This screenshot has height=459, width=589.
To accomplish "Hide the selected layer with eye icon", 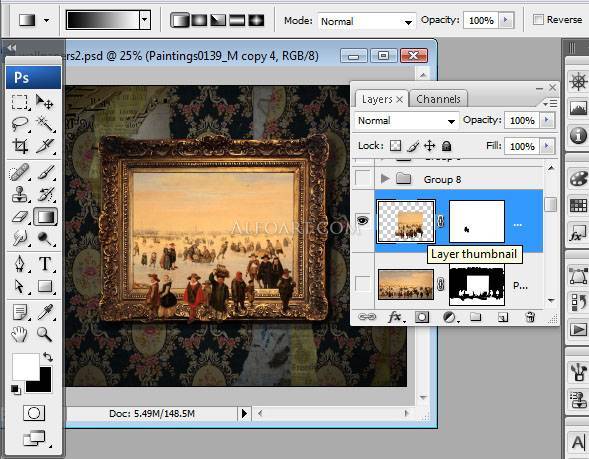I will 362,220.
